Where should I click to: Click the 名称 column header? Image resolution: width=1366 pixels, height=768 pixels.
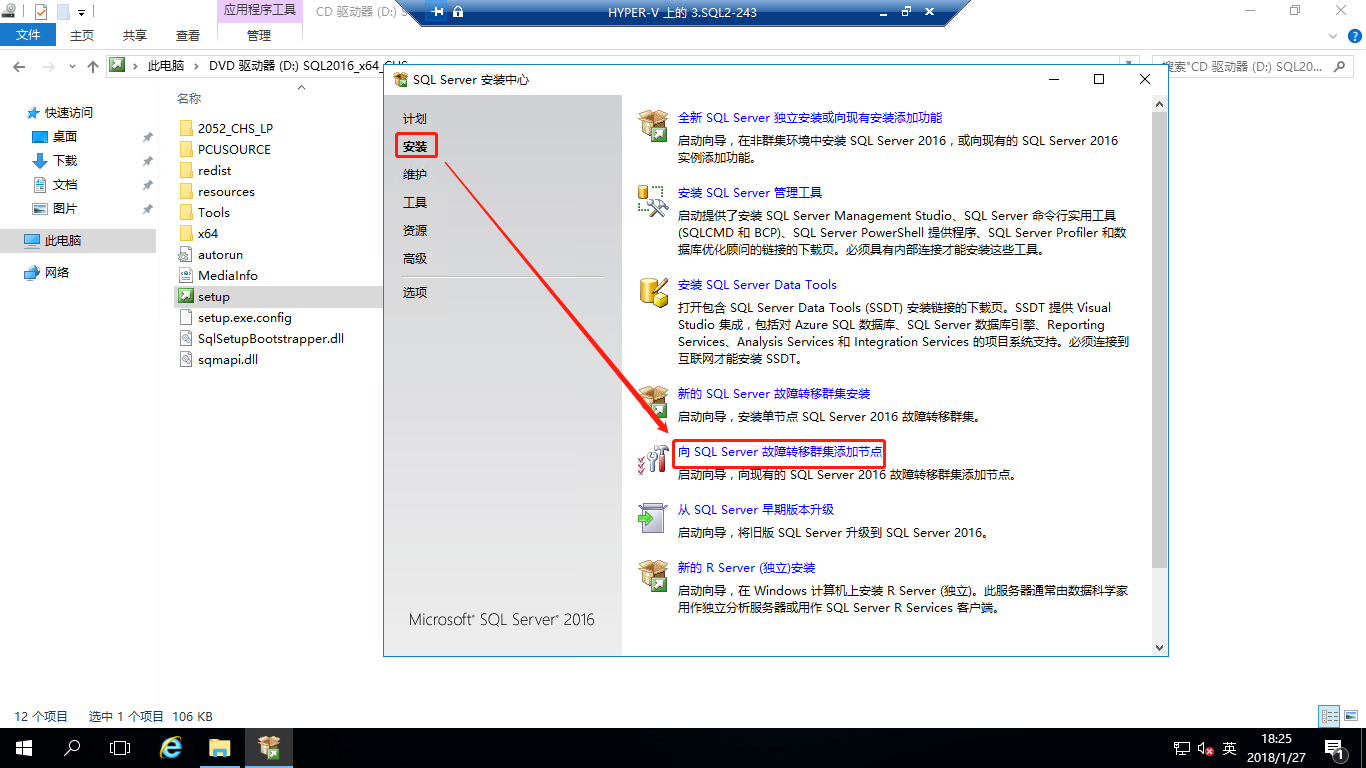(x=189, y=98)
